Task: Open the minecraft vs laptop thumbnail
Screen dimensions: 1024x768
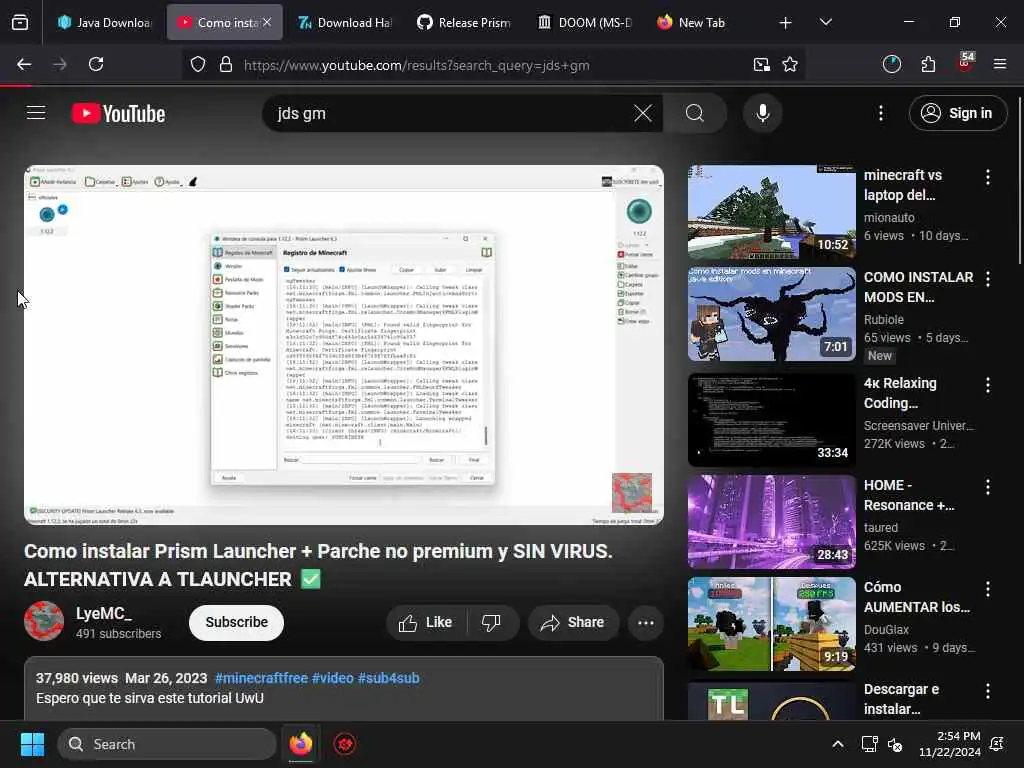Action: [771, 212]
